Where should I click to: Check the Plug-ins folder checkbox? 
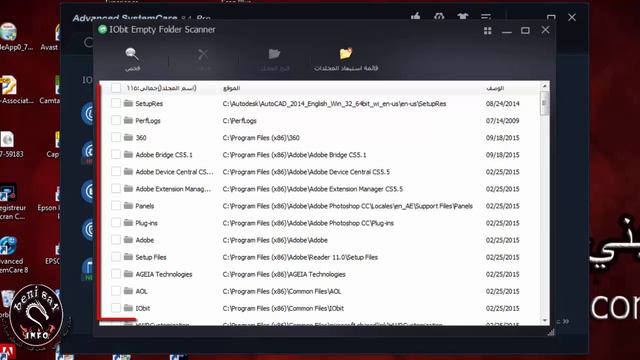tap(116, 223)
